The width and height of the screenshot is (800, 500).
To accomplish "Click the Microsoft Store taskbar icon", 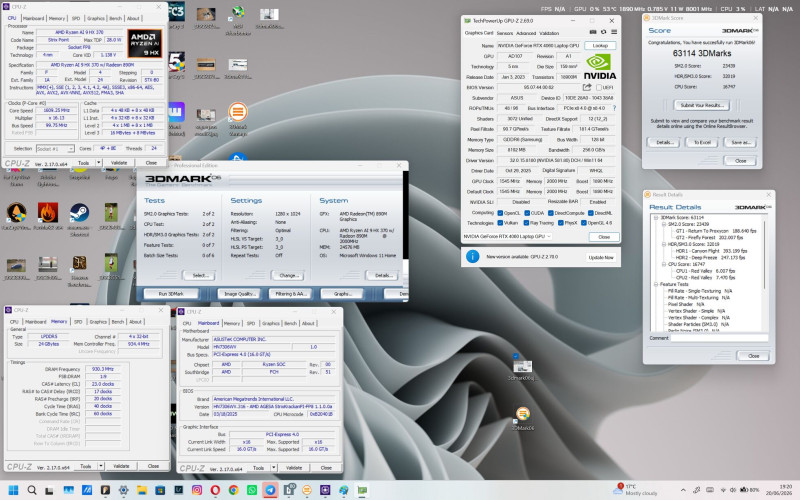I will (x=160, y=490).
